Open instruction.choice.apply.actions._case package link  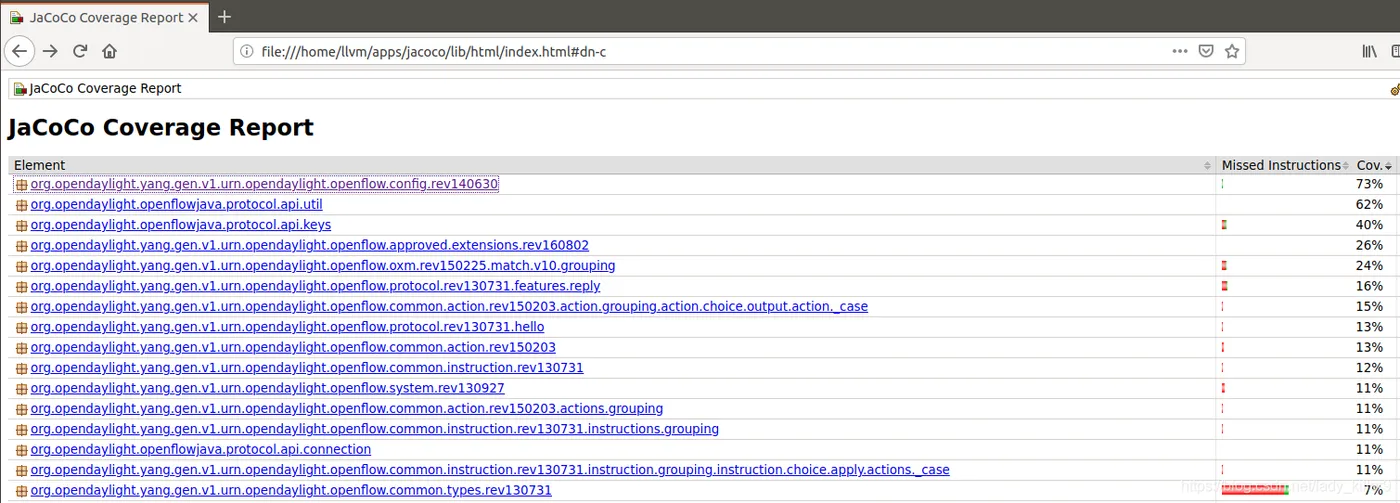[490, 469]
